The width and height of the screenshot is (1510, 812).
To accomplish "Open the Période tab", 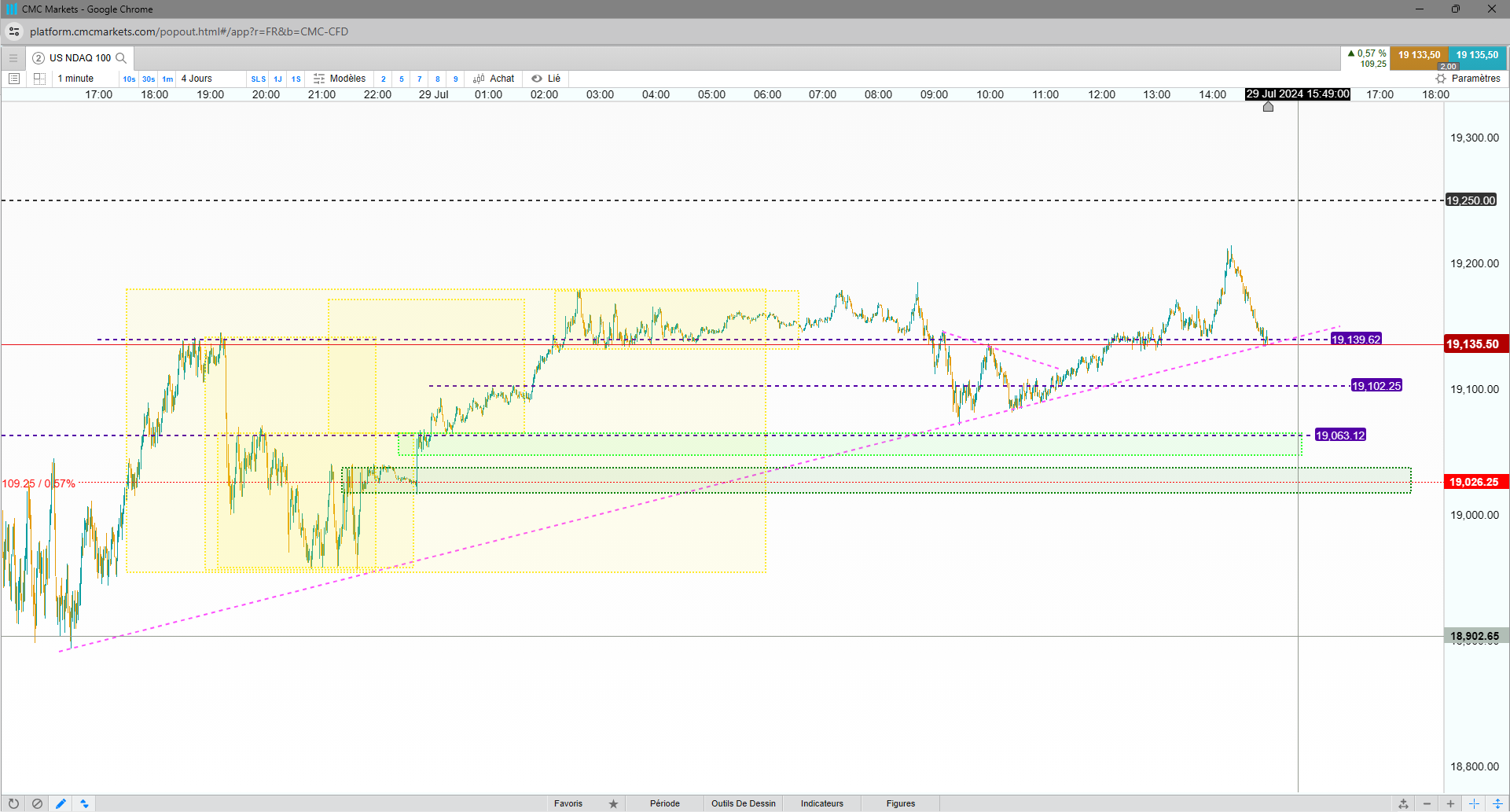I will pyautogui.click(x=665, y=803).
